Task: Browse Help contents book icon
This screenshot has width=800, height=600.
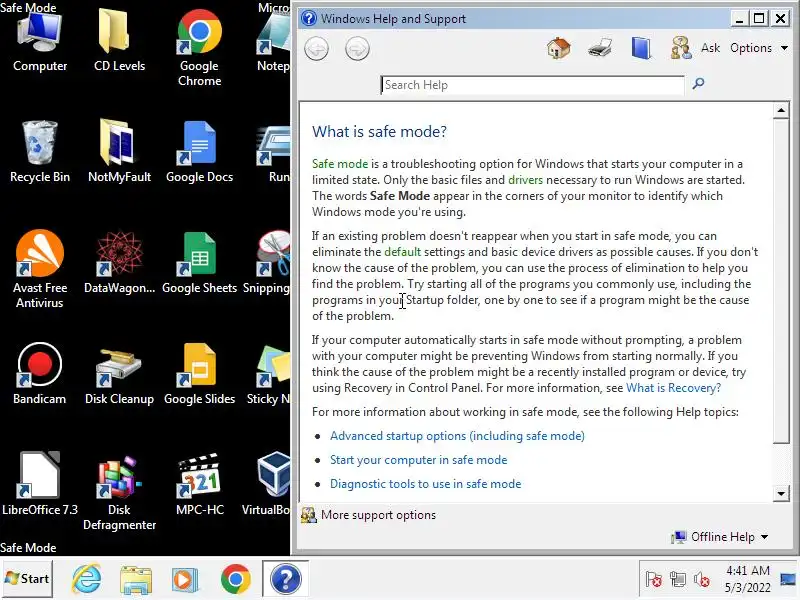Action: 641,48
